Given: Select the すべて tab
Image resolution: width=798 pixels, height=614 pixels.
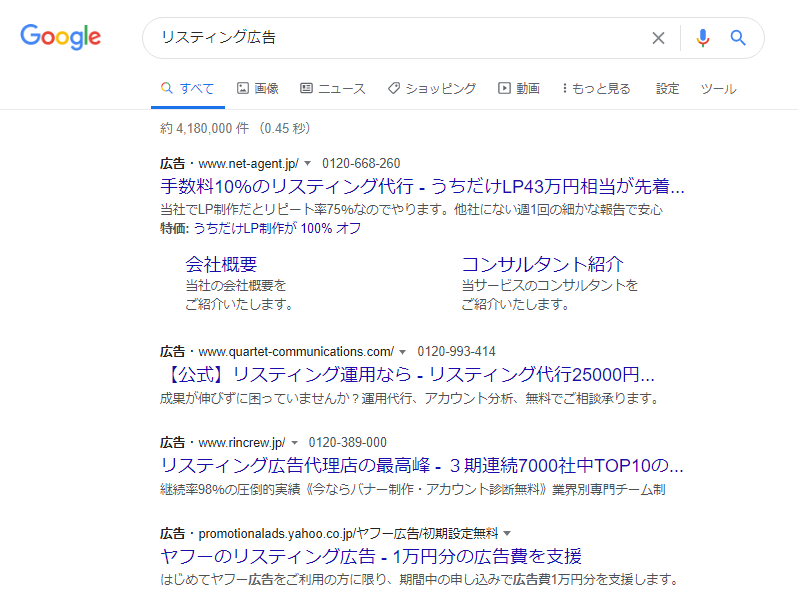Looking at the screenshot, I should (x=187, y=89).
